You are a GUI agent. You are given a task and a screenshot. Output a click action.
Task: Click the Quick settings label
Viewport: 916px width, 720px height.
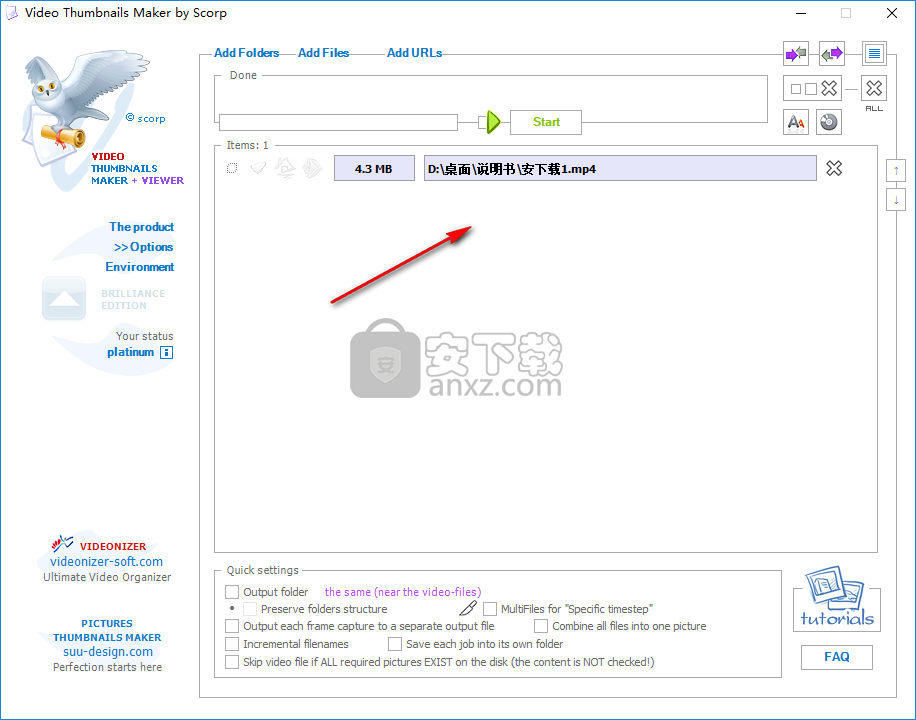coord(262,570)
